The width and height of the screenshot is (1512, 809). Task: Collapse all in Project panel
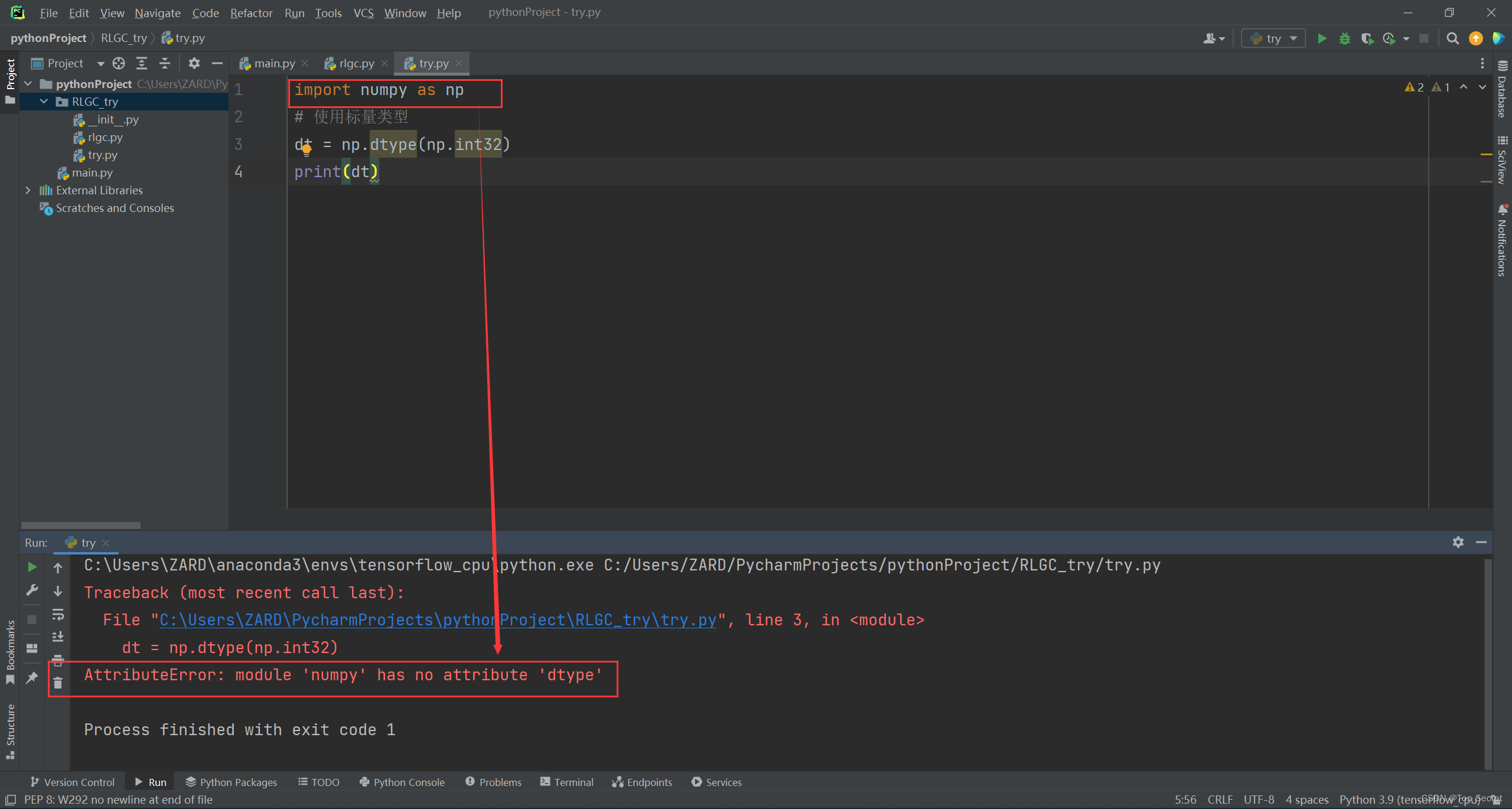click(x=165, y=63)
